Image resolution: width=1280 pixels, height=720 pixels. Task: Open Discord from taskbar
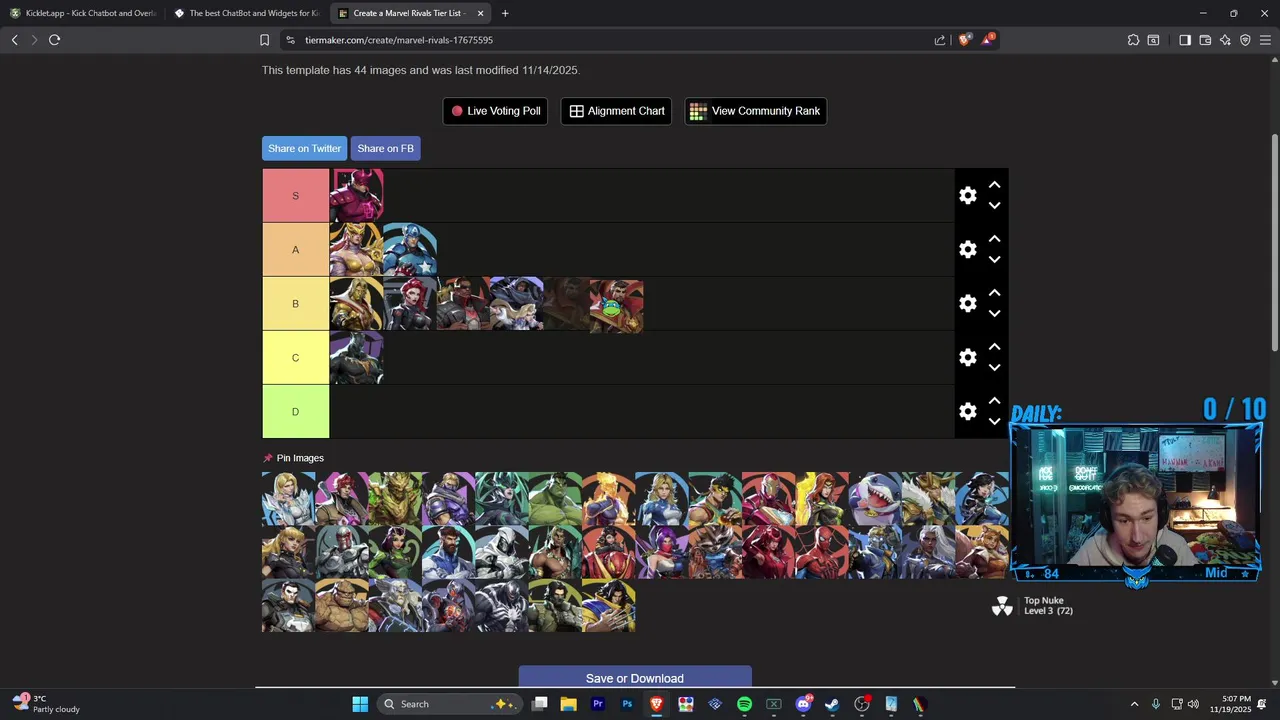coord(803,704)
